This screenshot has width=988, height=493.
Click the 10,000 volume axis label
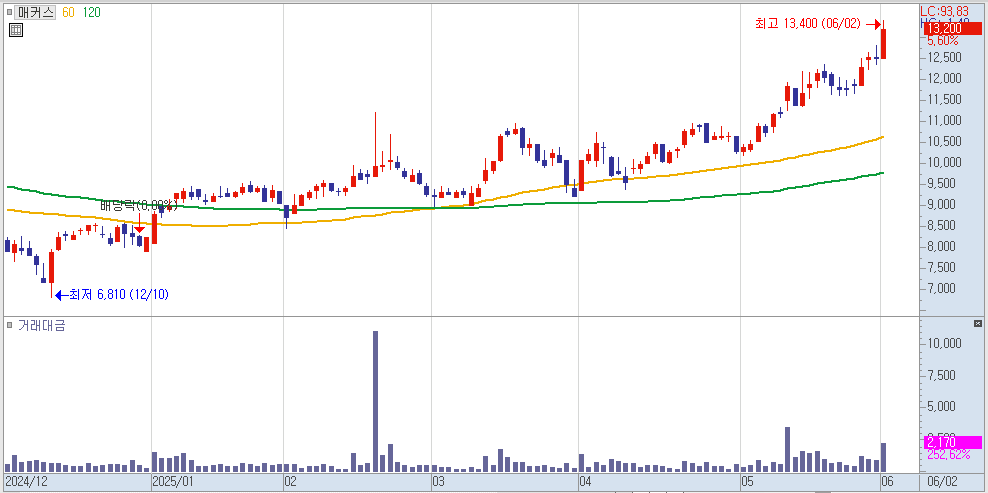[944, 344]
